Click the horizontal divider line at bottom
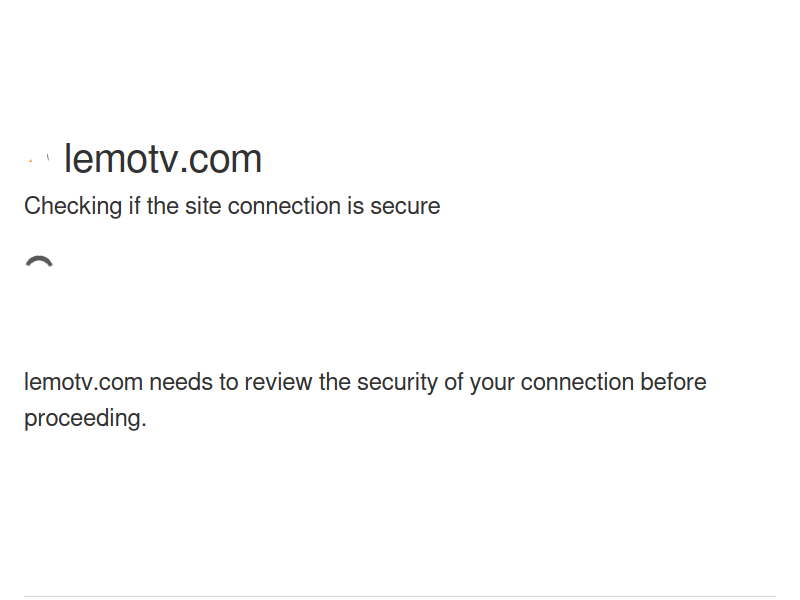Viewport: 800px width, 600px height. click(x=400, y=597)
